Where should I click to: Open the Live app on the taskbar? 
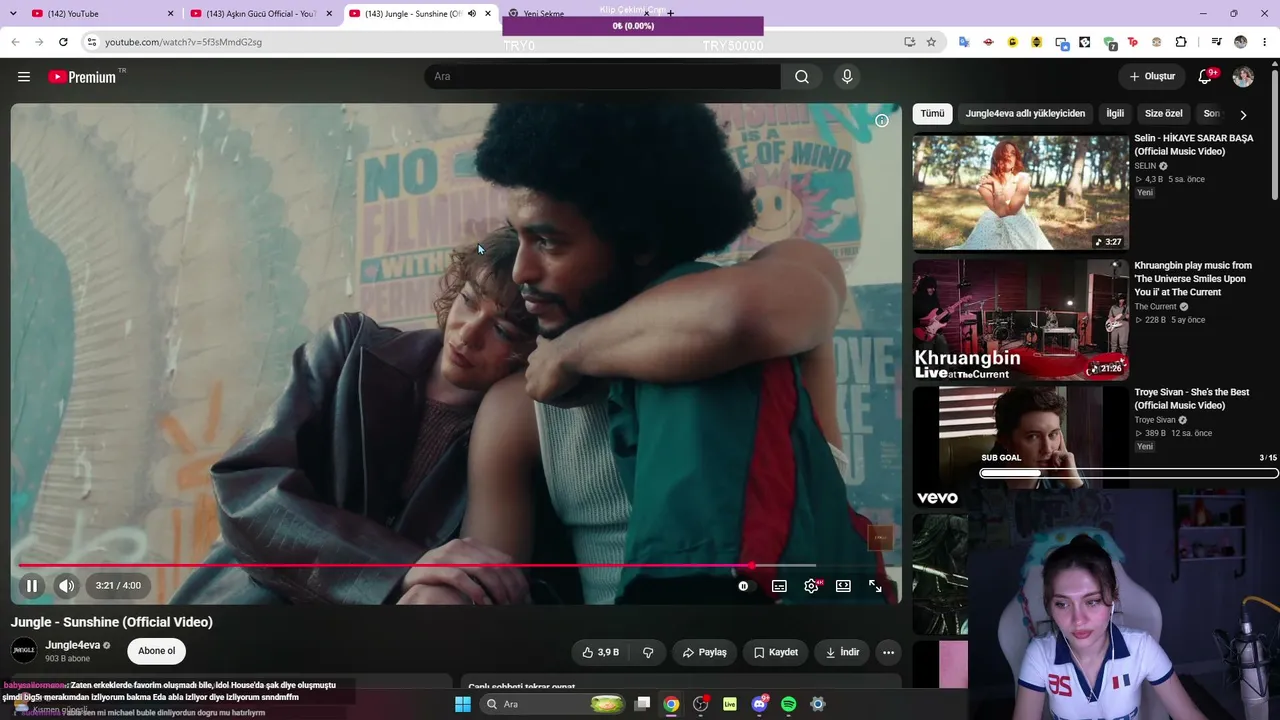click(x=730, y=704)
